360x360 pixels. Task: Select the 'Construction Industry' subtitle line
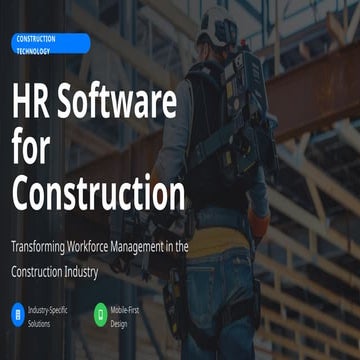click(x=55, y=272)
